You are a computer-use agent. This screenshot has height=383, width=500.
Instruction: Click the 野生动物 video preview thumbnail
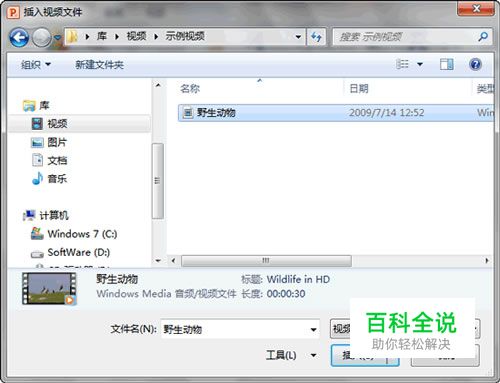click(50, 289)
